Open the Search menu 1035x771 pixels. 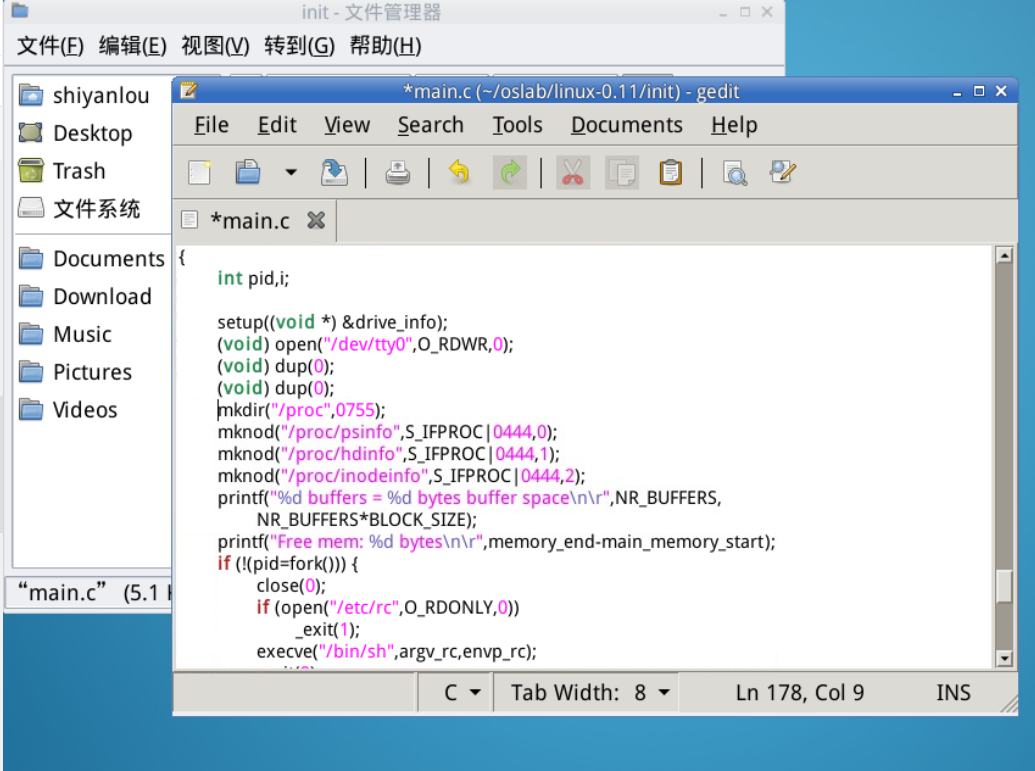430,125
